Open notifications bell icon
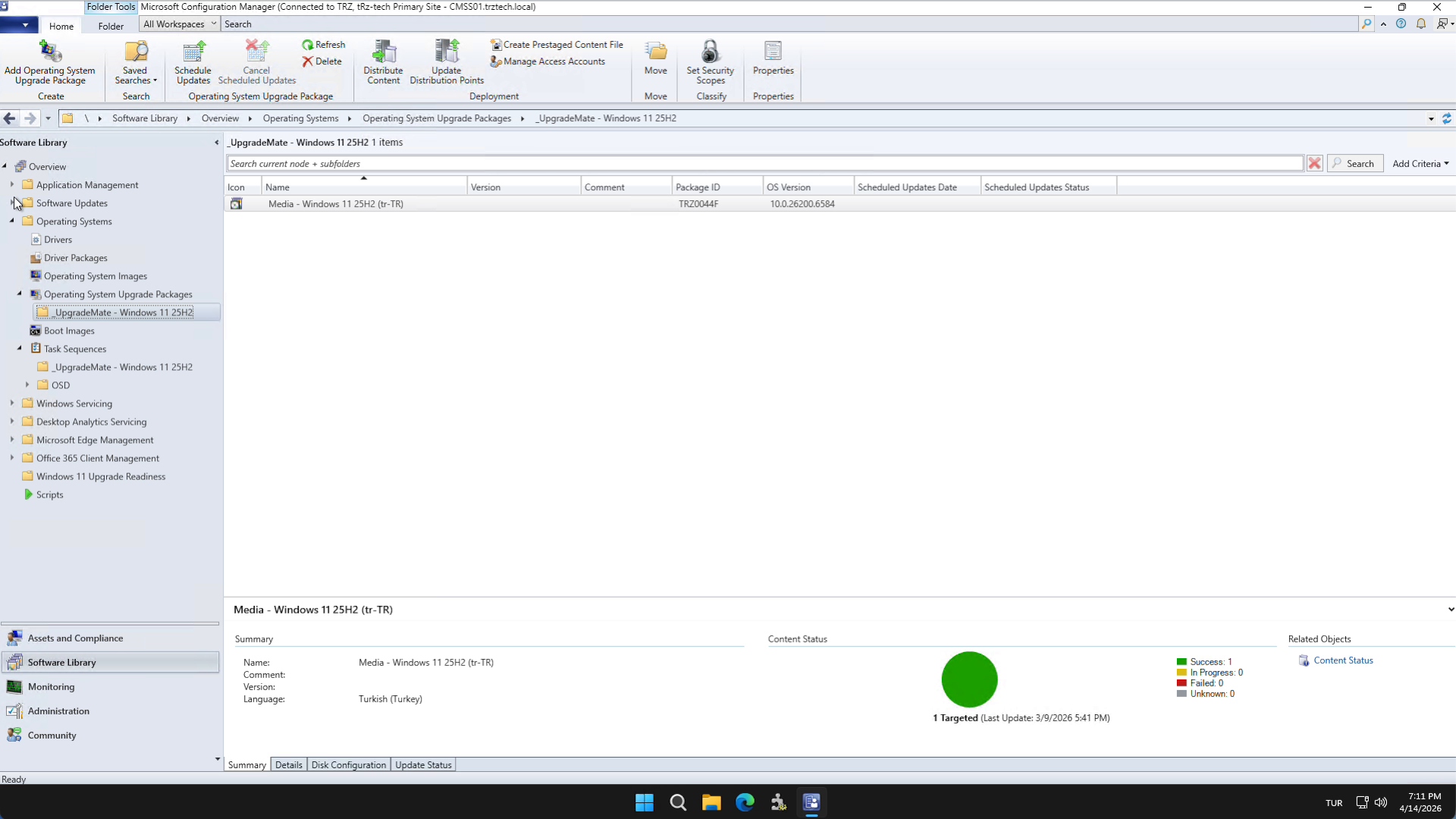The image size is (1456, 819). (1421, 24)
